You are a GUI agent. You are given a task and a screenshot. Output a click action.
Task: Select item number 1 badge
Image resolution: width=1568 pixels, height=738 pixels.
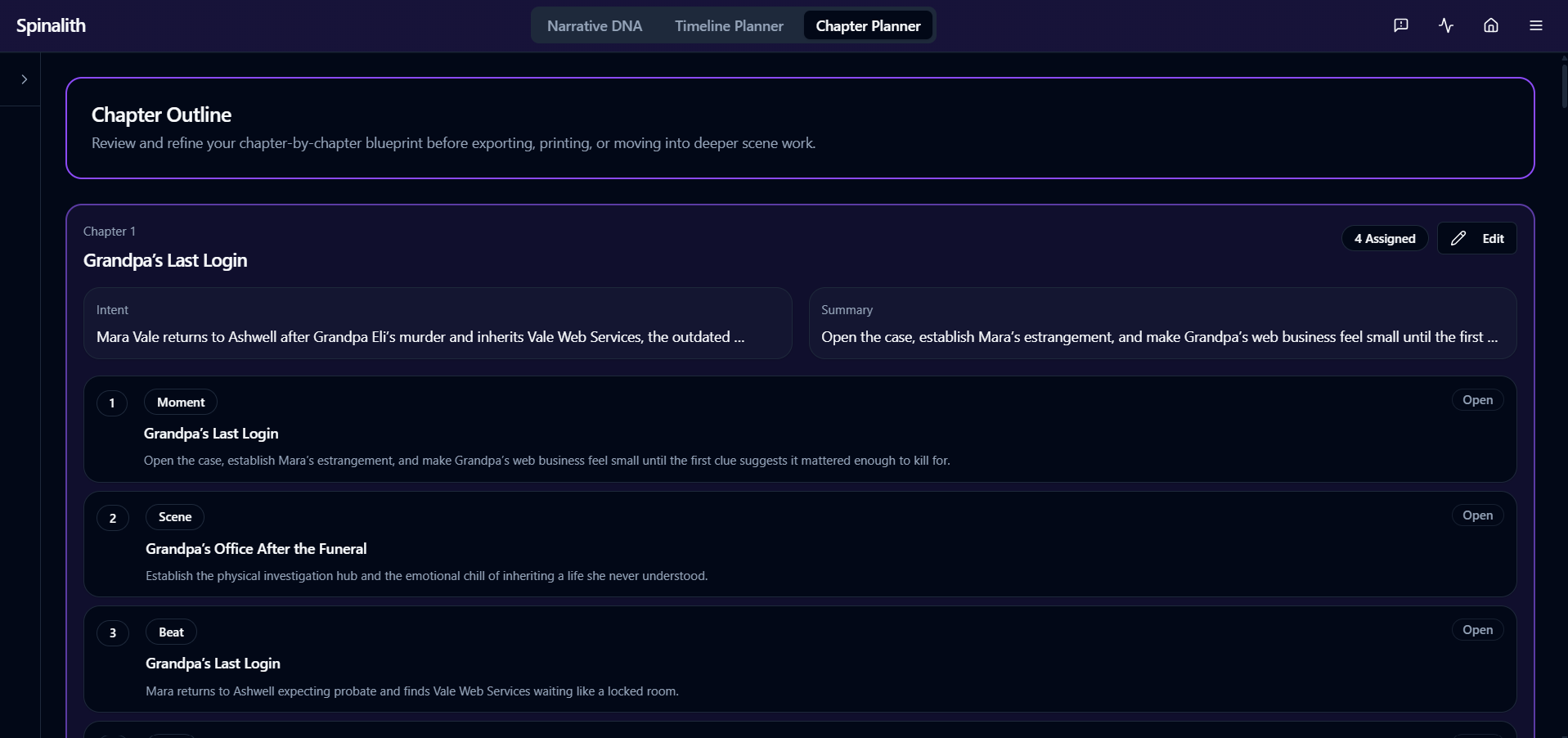click(x=112, y=403)
